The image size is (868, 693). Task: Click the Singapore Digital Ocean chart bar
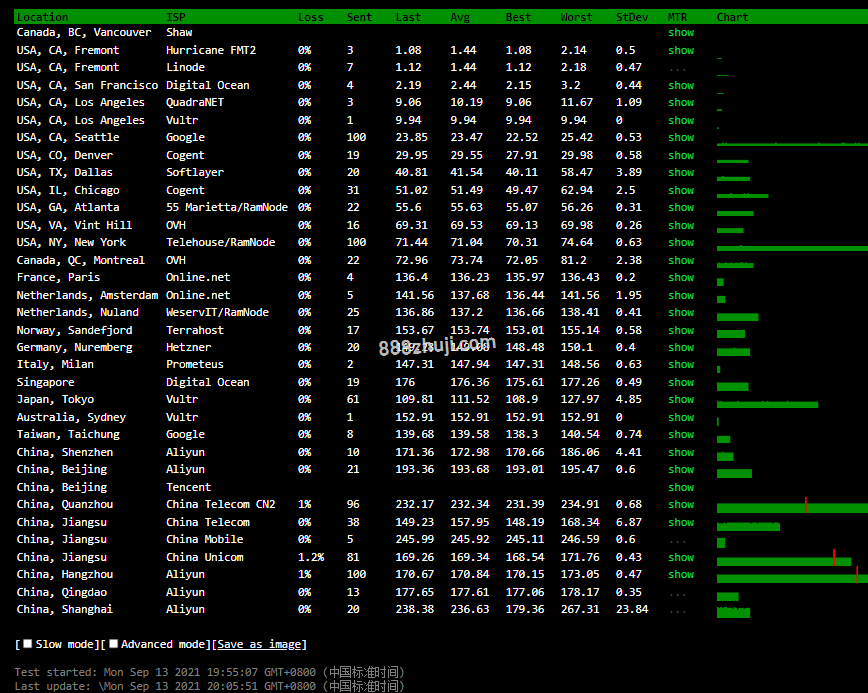pos(733,386)
